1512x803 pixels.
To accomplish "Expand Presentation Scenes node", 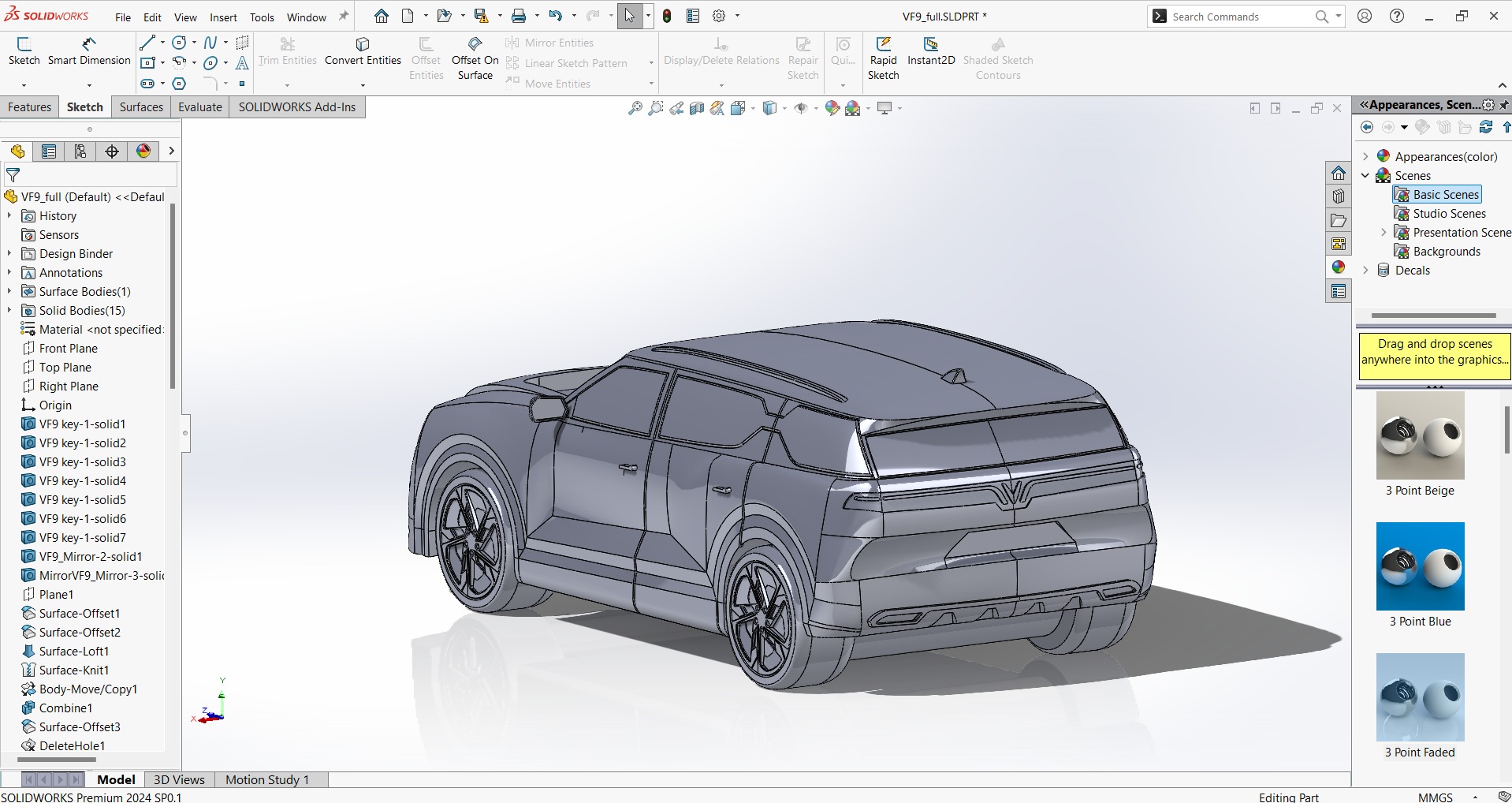I will point(1384,232).
